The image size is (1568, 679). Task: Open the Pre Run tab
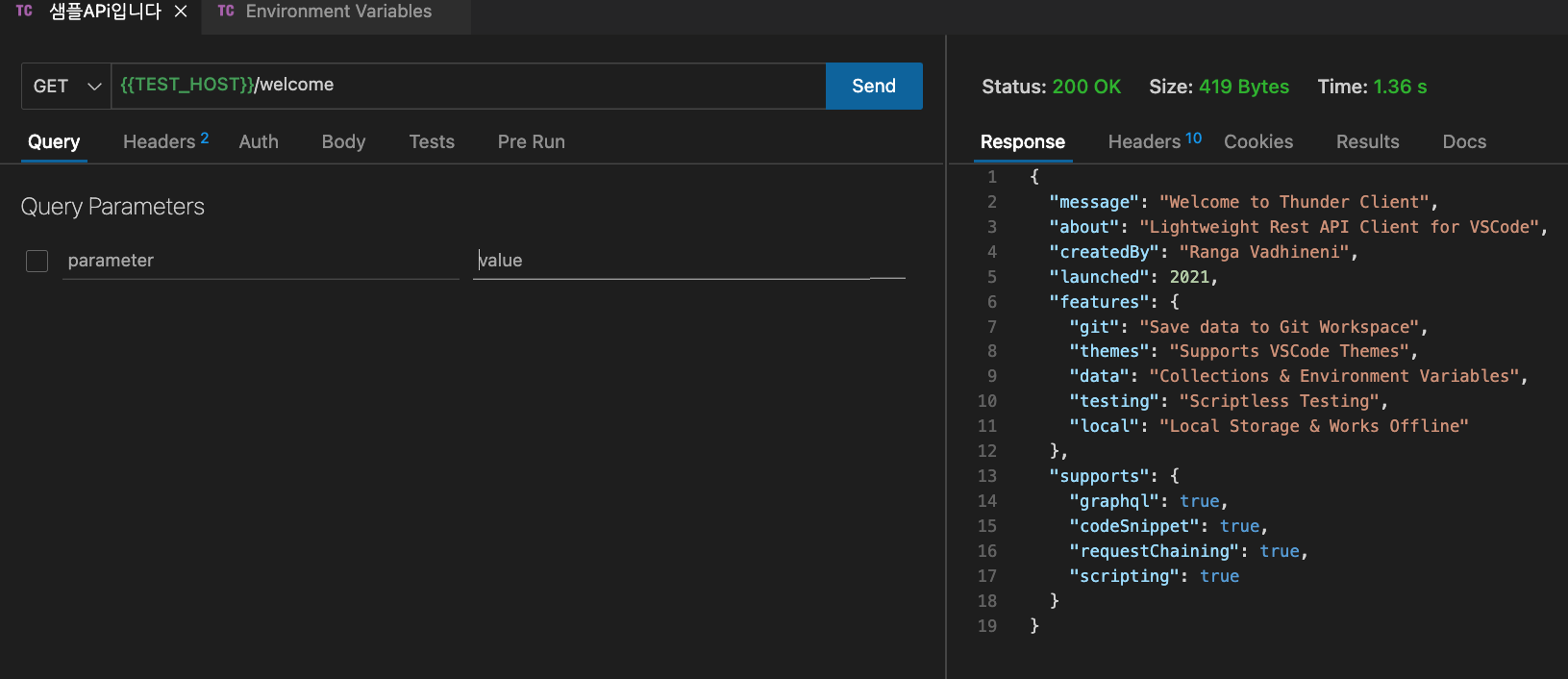(x=531, y=142)
